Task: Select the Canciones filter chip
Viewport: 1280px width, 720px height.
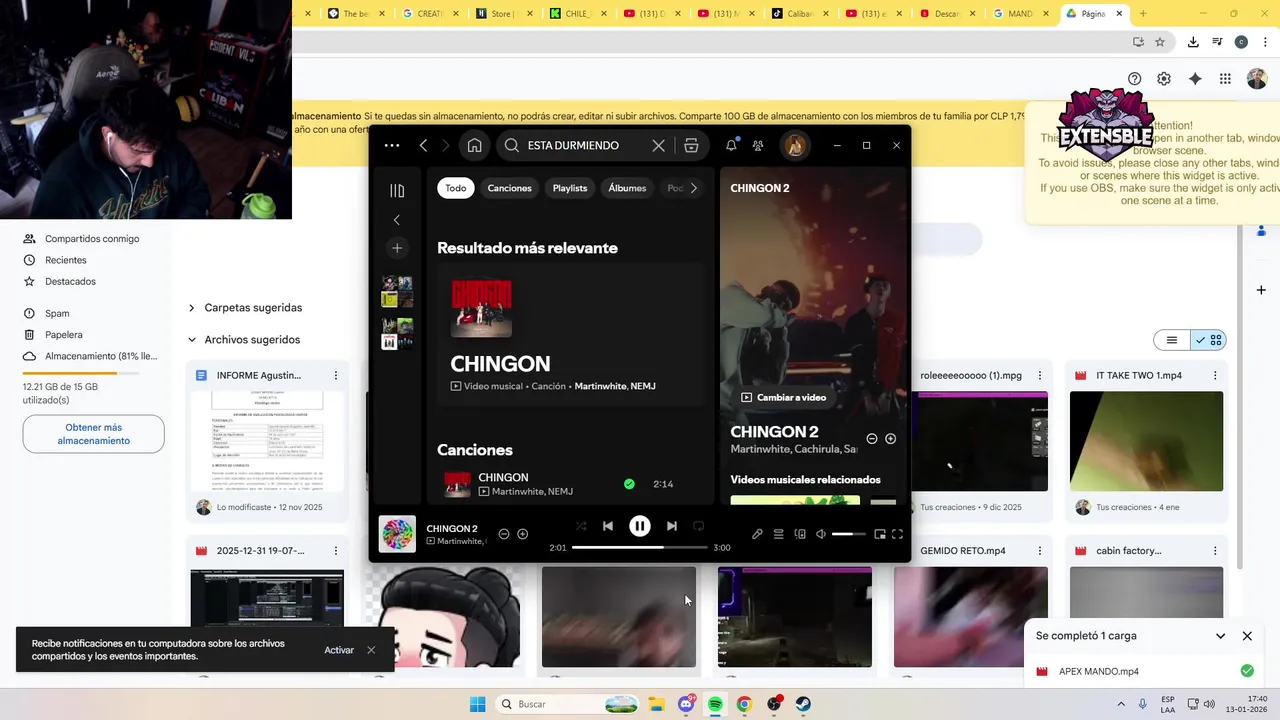Action: click(x=510, y=188)
